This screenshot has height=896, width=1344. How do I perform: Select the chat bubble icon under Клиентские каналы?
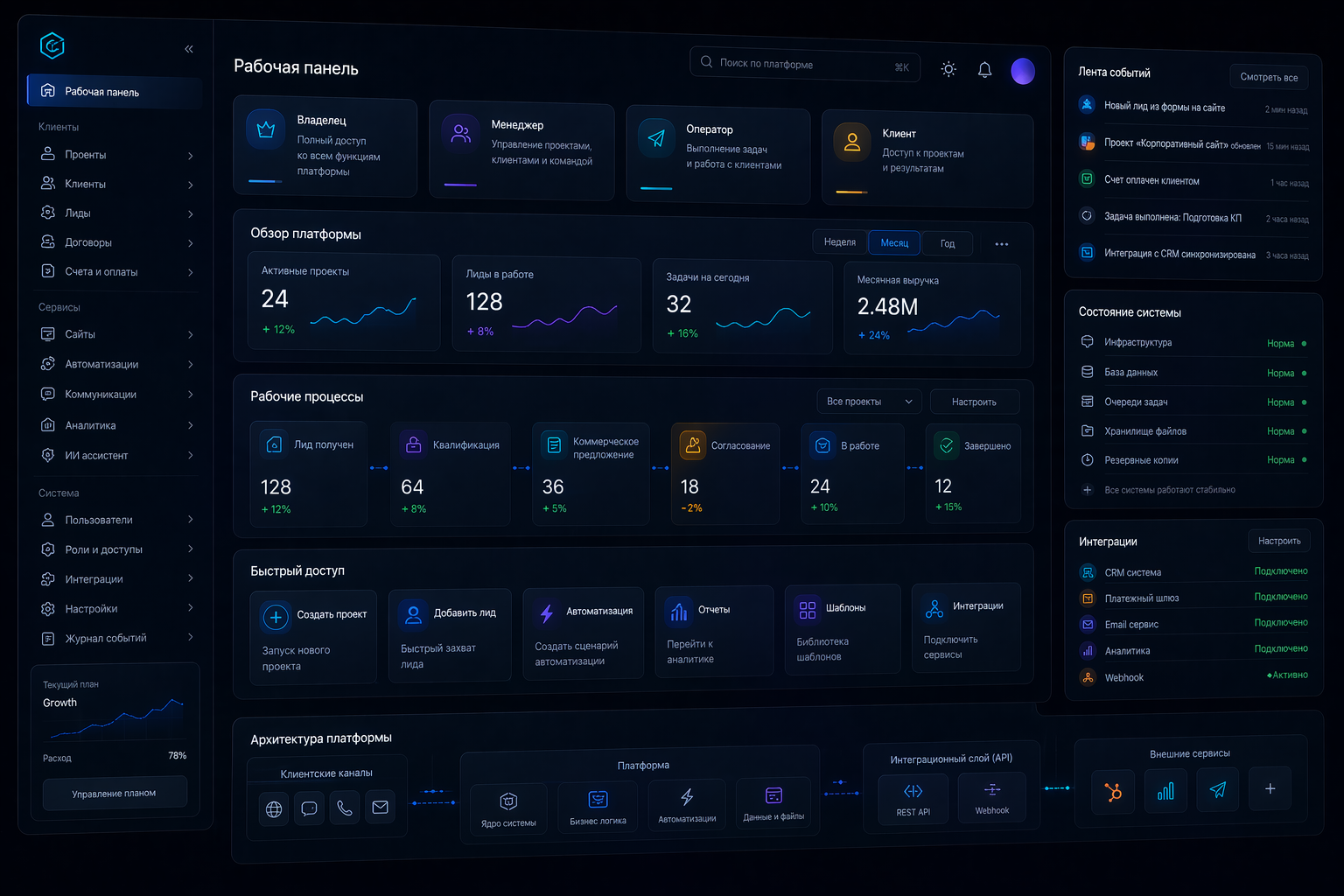(x=309, y=808)
